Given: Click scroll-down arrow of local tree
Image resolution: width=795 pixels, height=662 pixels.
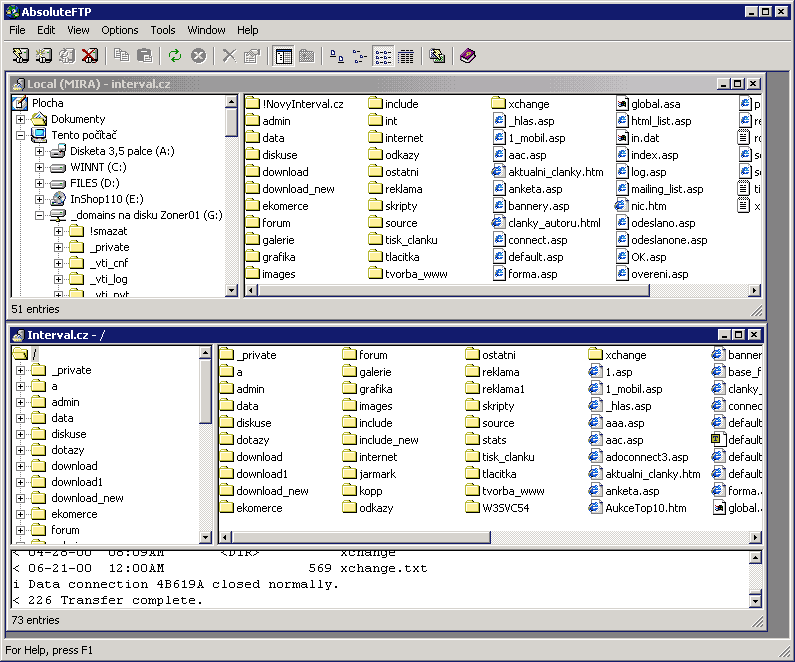Looking at the screenshot, I should (x=231, y=290).
